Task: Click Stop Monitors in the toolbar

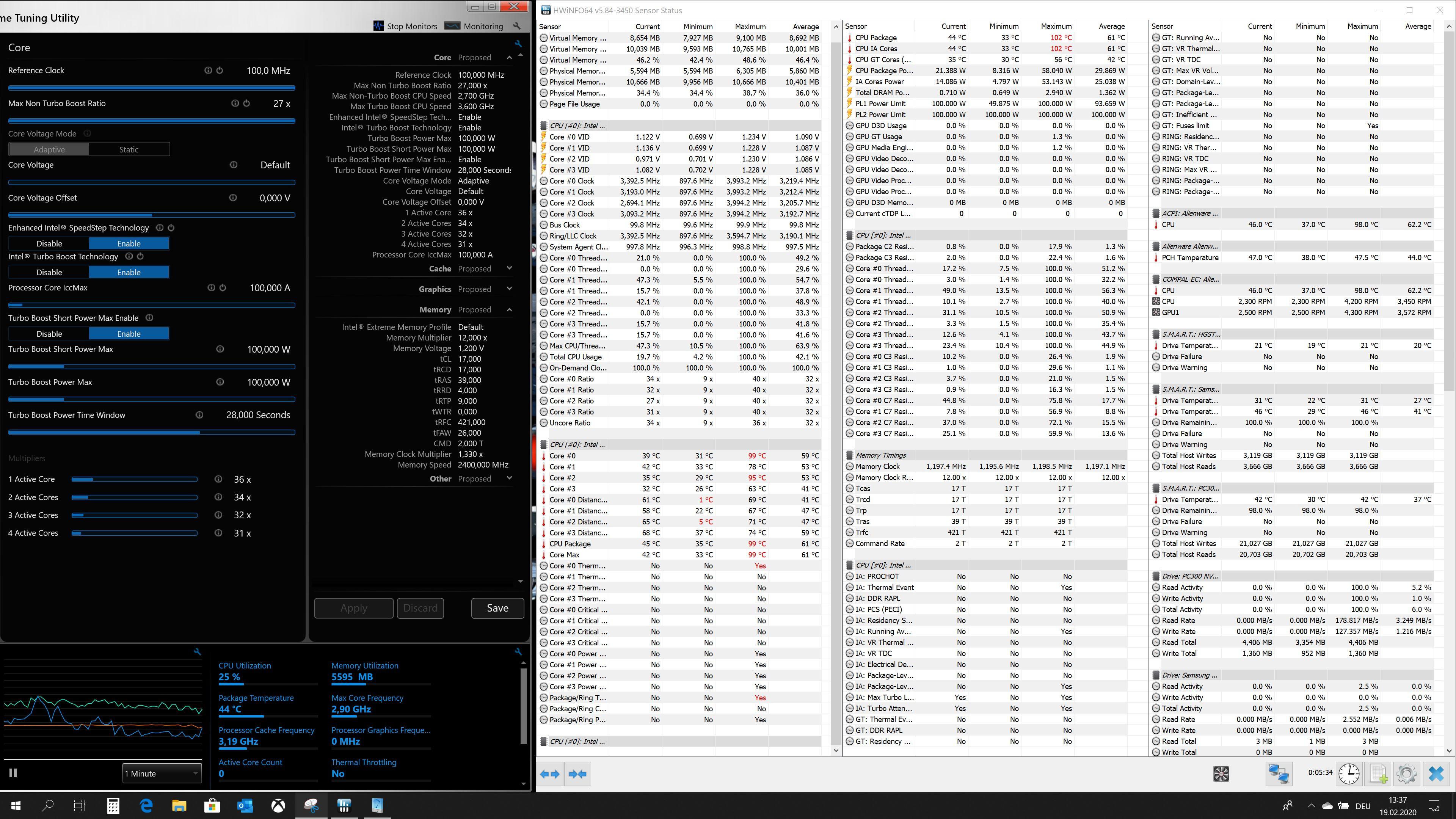Action: (x=405, y=26)
